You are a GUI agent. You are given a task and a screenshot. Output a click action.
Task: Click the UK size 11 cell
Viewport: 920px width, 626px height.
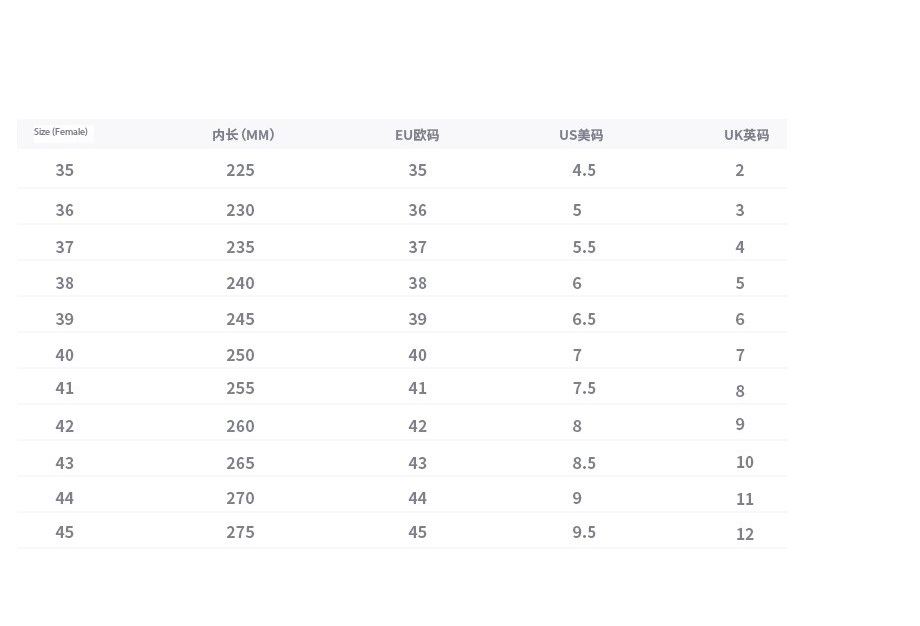(x=744, y=499)
